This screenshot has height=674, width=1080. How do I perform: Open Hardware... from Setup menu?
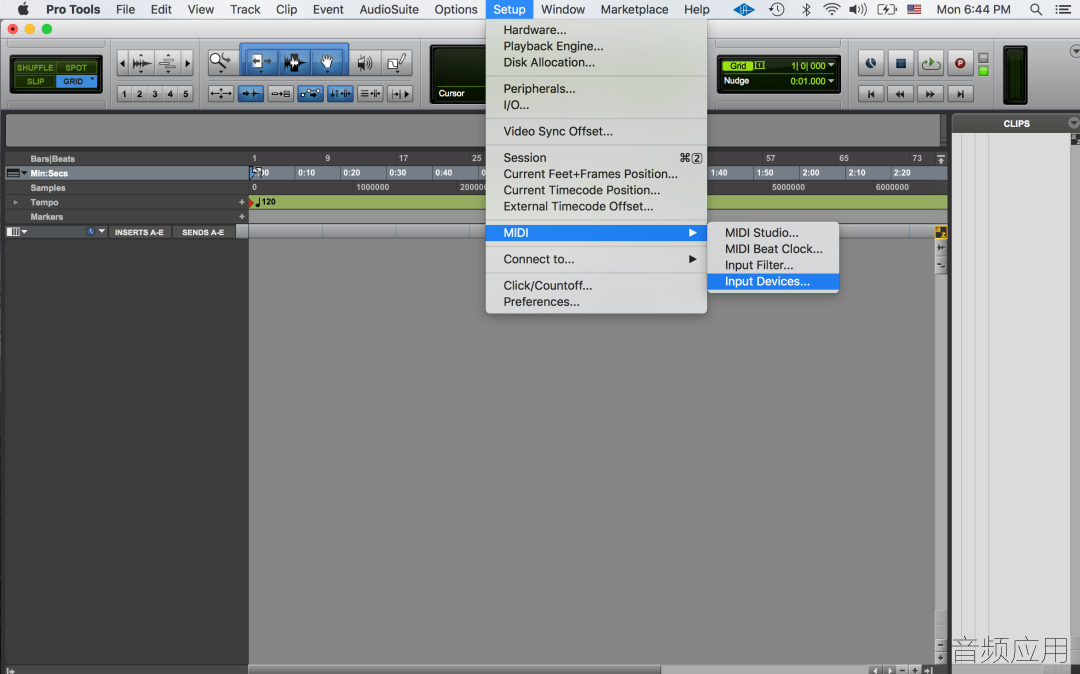[x=596, y=30]
